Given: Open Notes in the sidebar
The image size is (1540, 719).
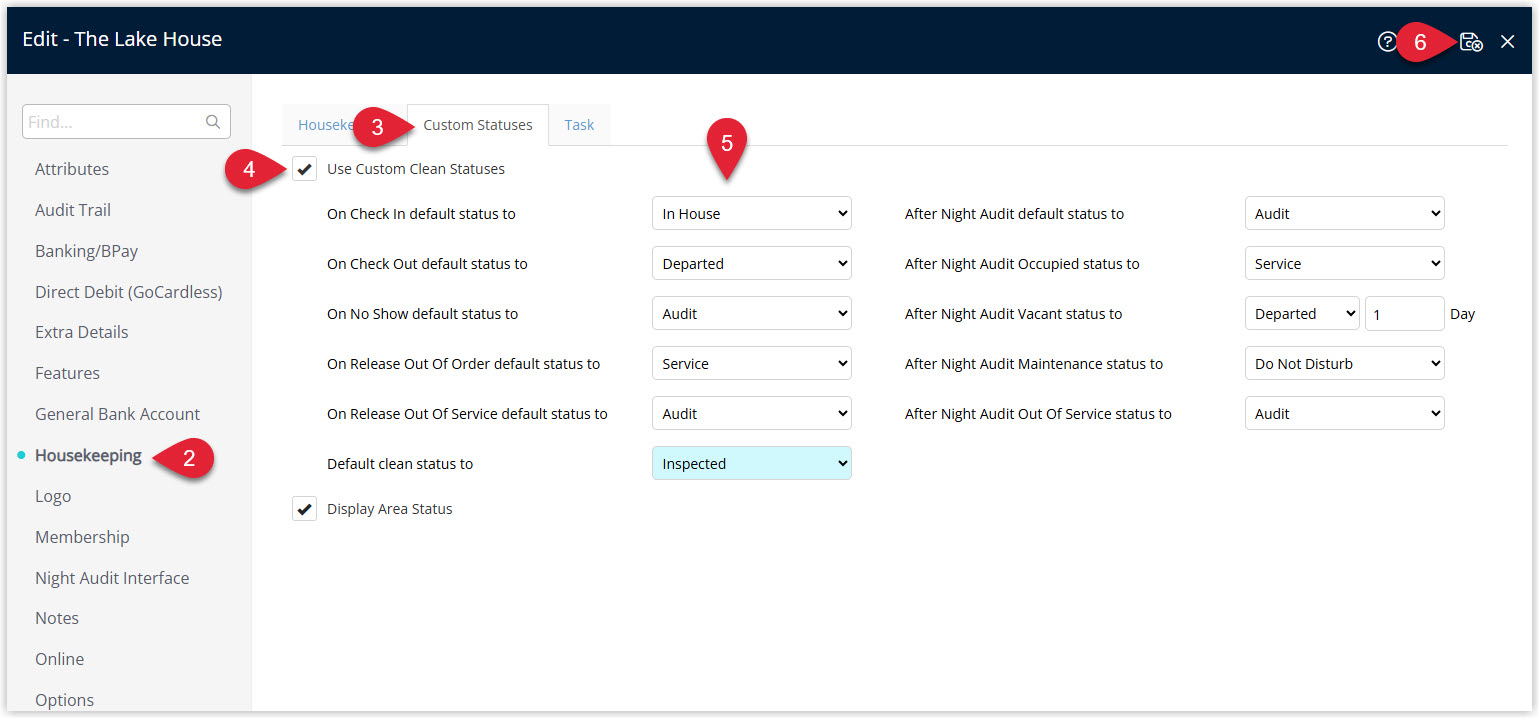Looking at the screenshot, I should [57, 618].
